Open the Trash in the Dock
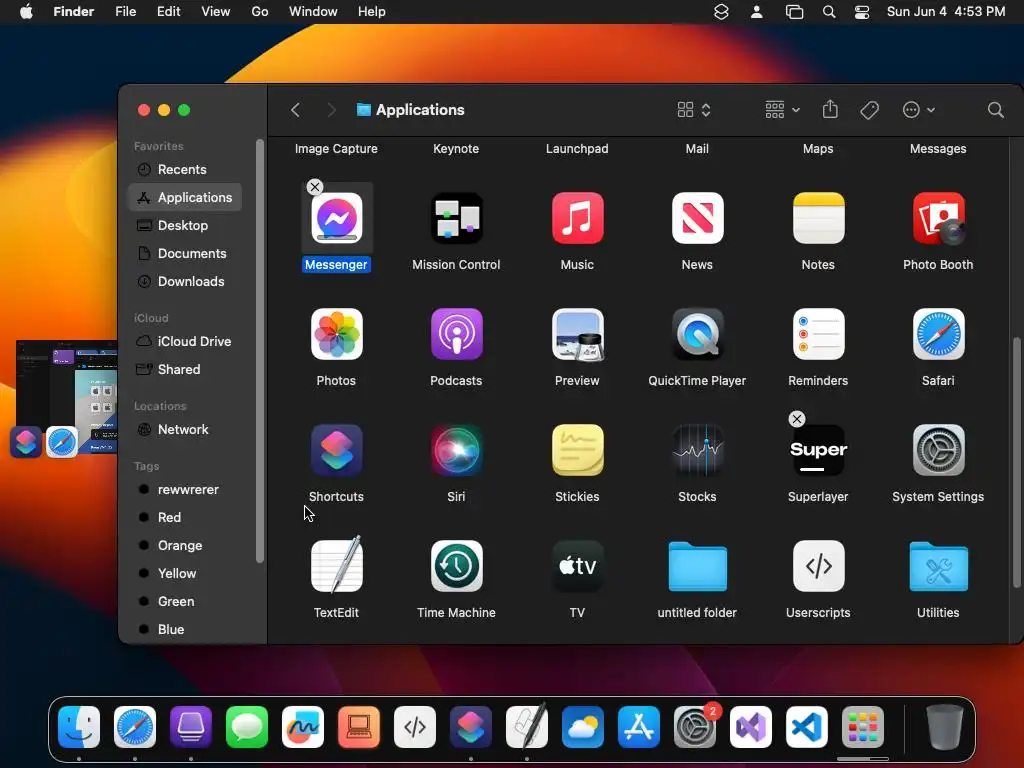This screenshot has width=1024, height=768. coord(945,727)
